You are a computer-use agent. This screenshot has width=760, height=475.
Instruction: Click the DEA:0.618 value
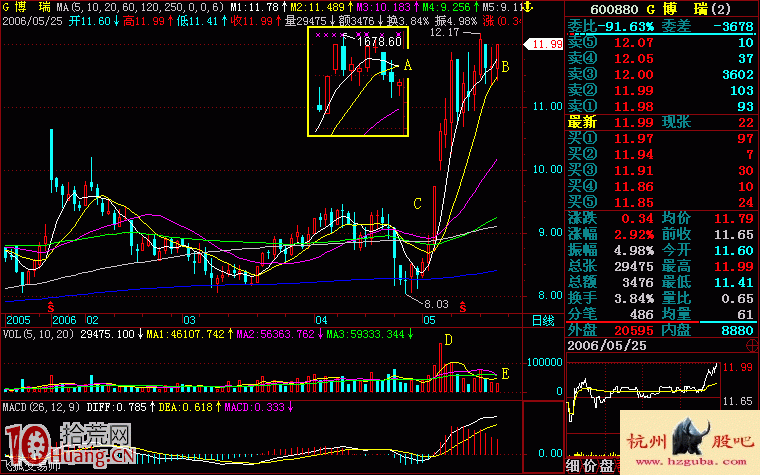click(x=186, y=407)
